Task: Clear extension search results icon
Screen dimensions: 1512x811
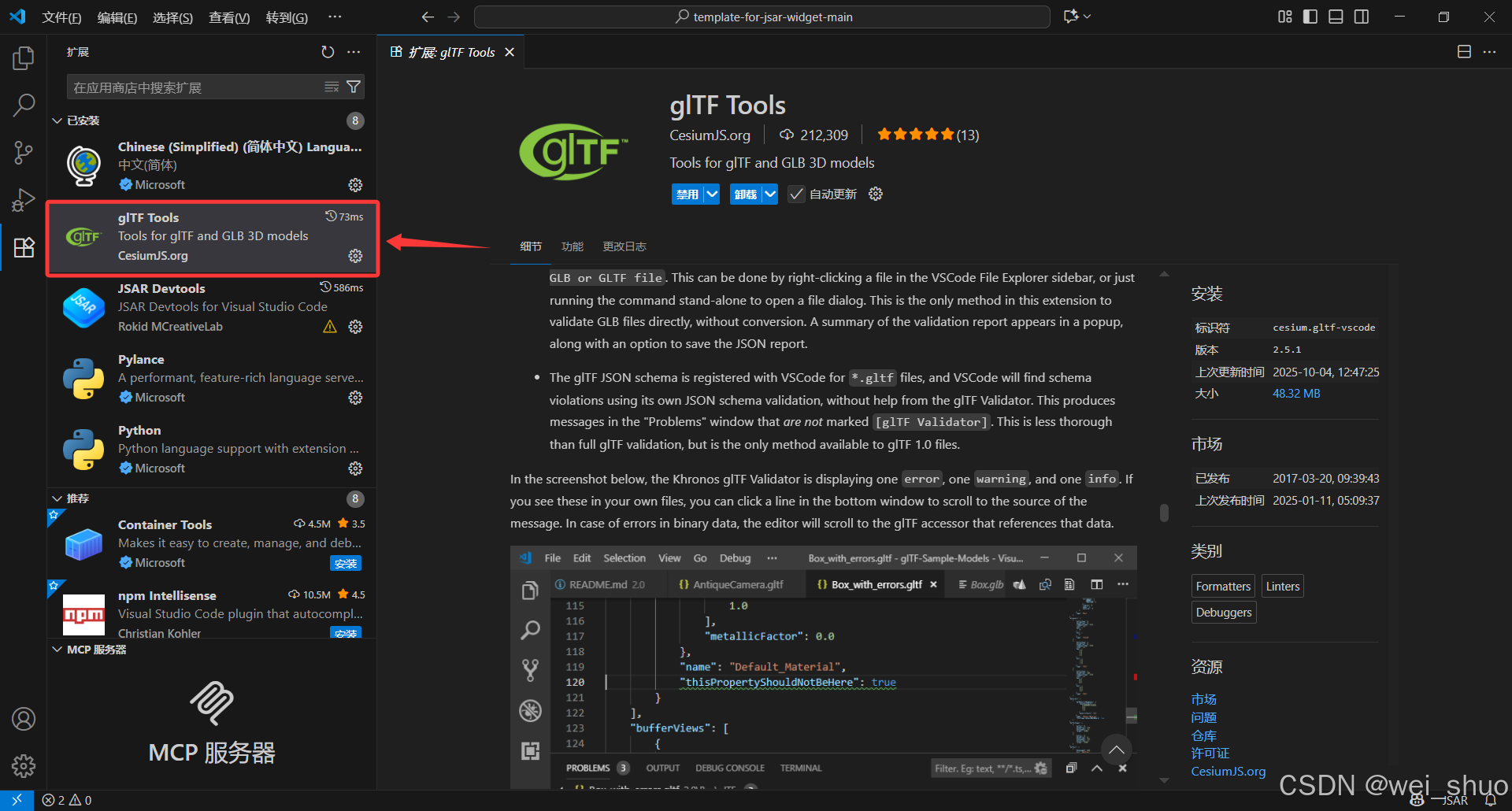Action: pyautogui.click(x=332, y=87)
